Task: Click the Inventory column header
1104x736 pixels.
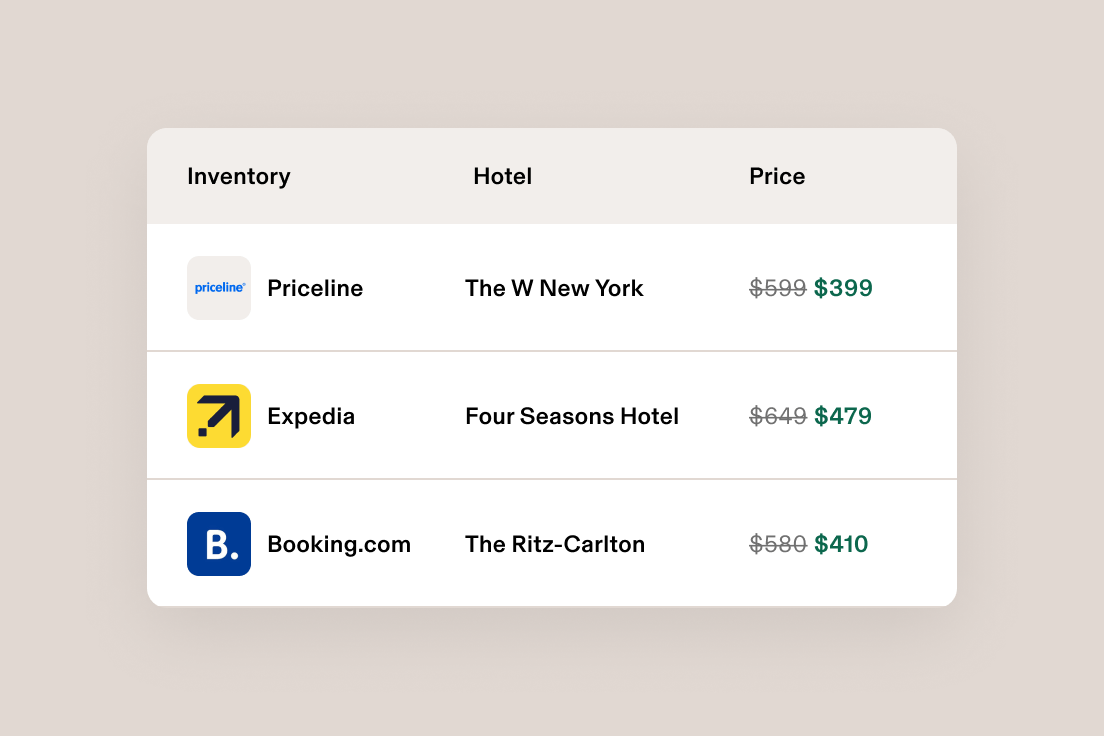Action: (238, 176)
